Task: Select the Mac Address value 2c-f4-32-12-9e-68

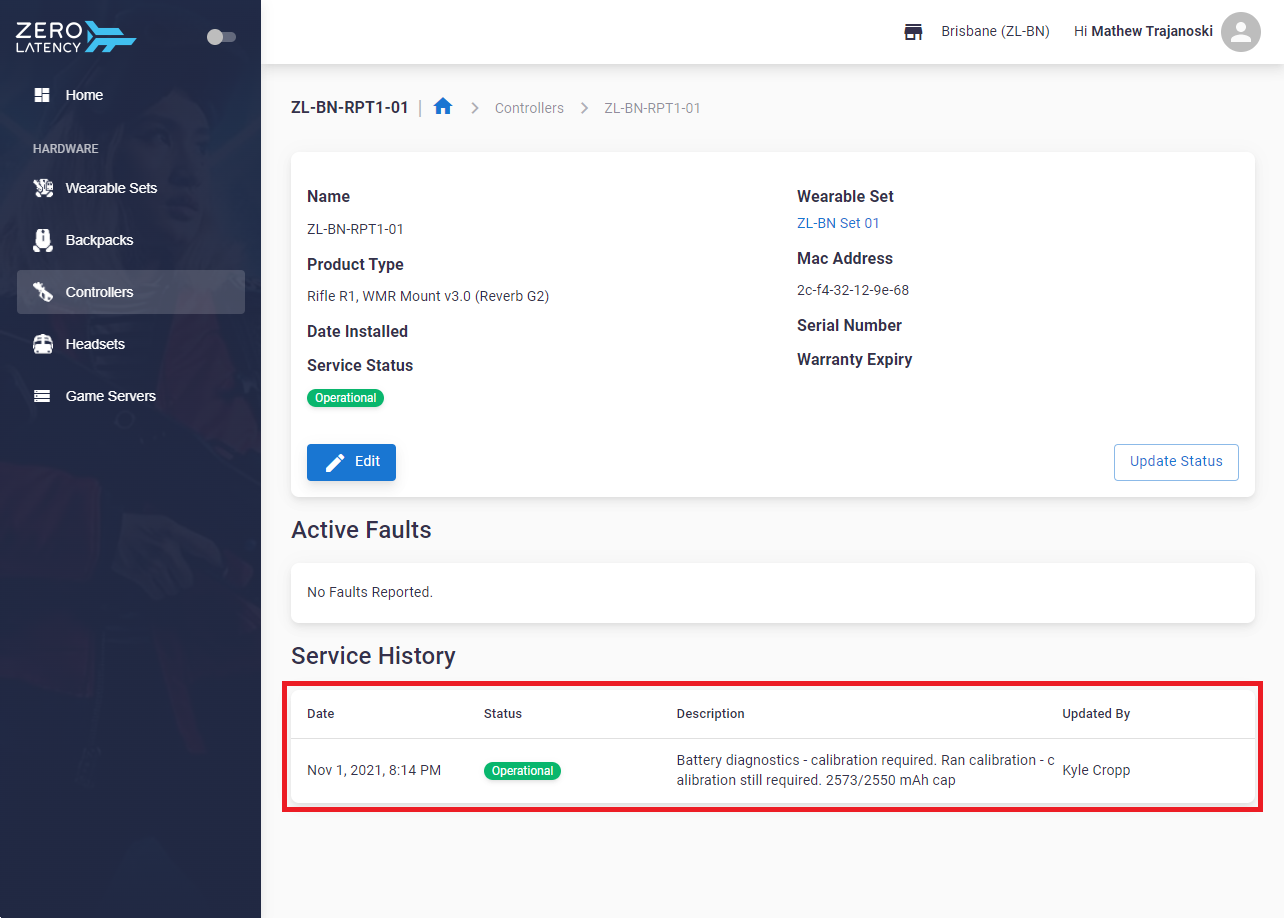Action: (x=853, y=291)
